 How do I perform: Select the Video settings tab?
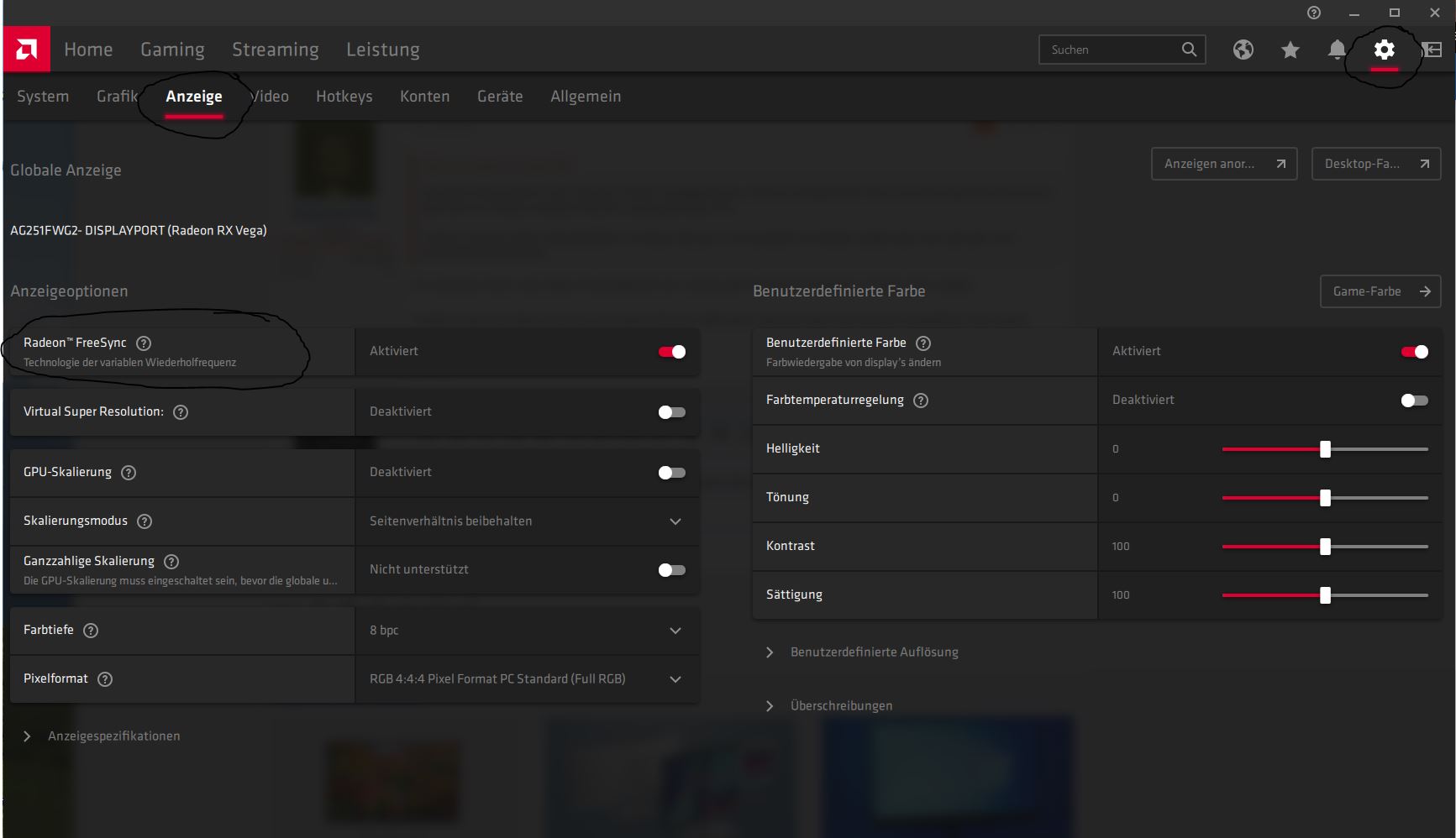point(269,97)
